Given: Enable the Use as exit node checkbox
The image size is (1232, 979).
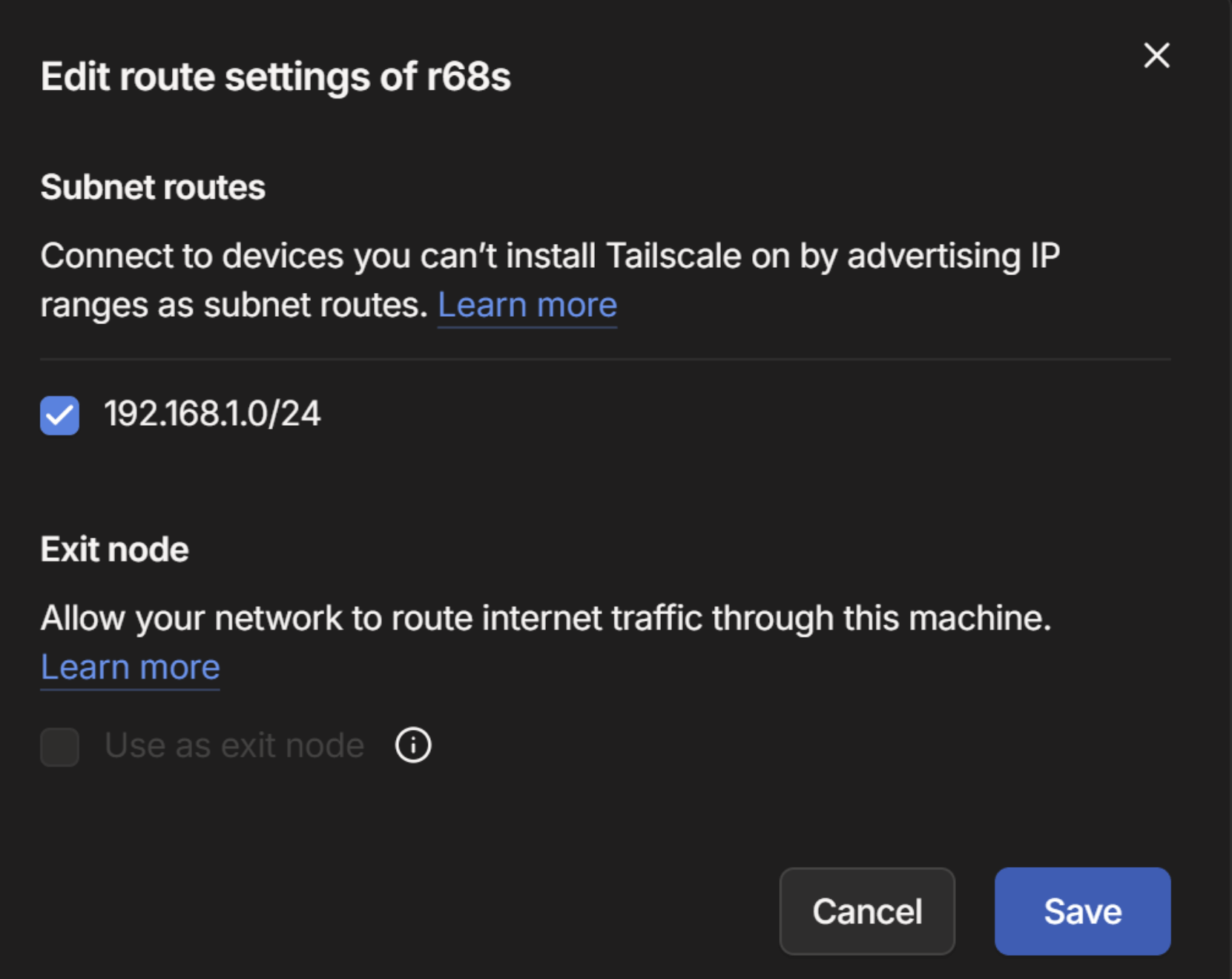Looking at the screenshot, I should coord(60,746).
